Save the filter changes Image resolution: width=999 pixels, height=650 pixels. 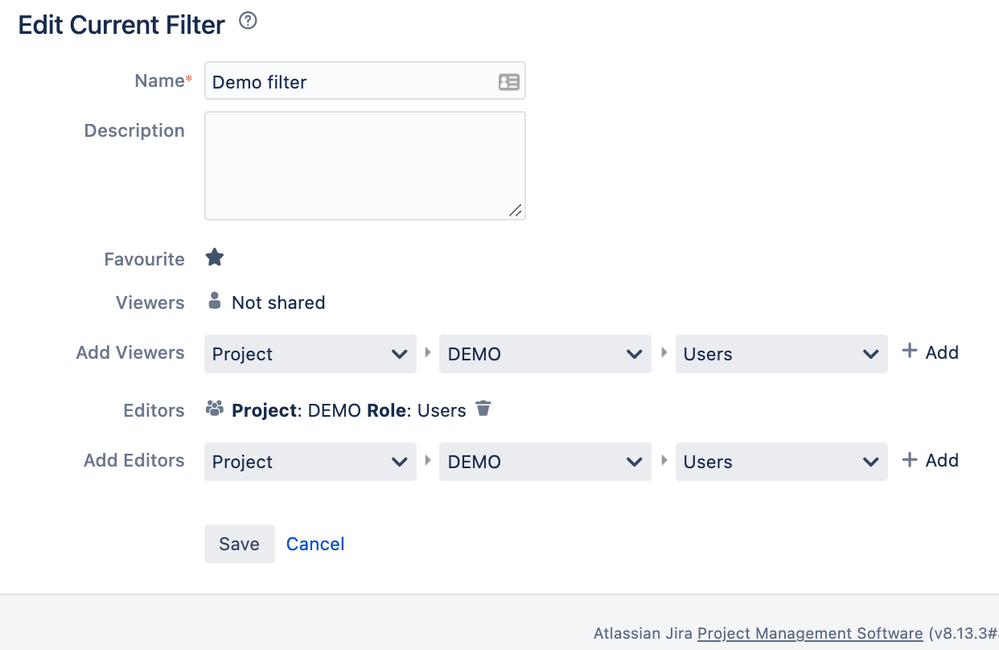tap(240, 544)
